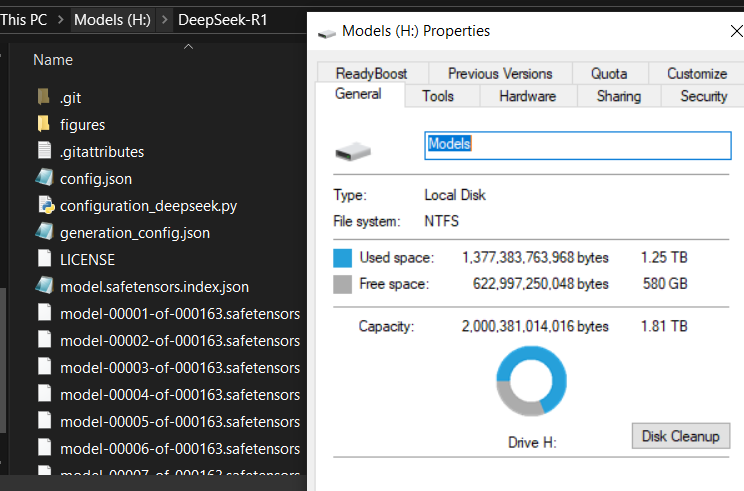The height and width of the screenshot is (491, 744).
Task: Select the generation_config.json file icon
Action: tap(45, 232)
